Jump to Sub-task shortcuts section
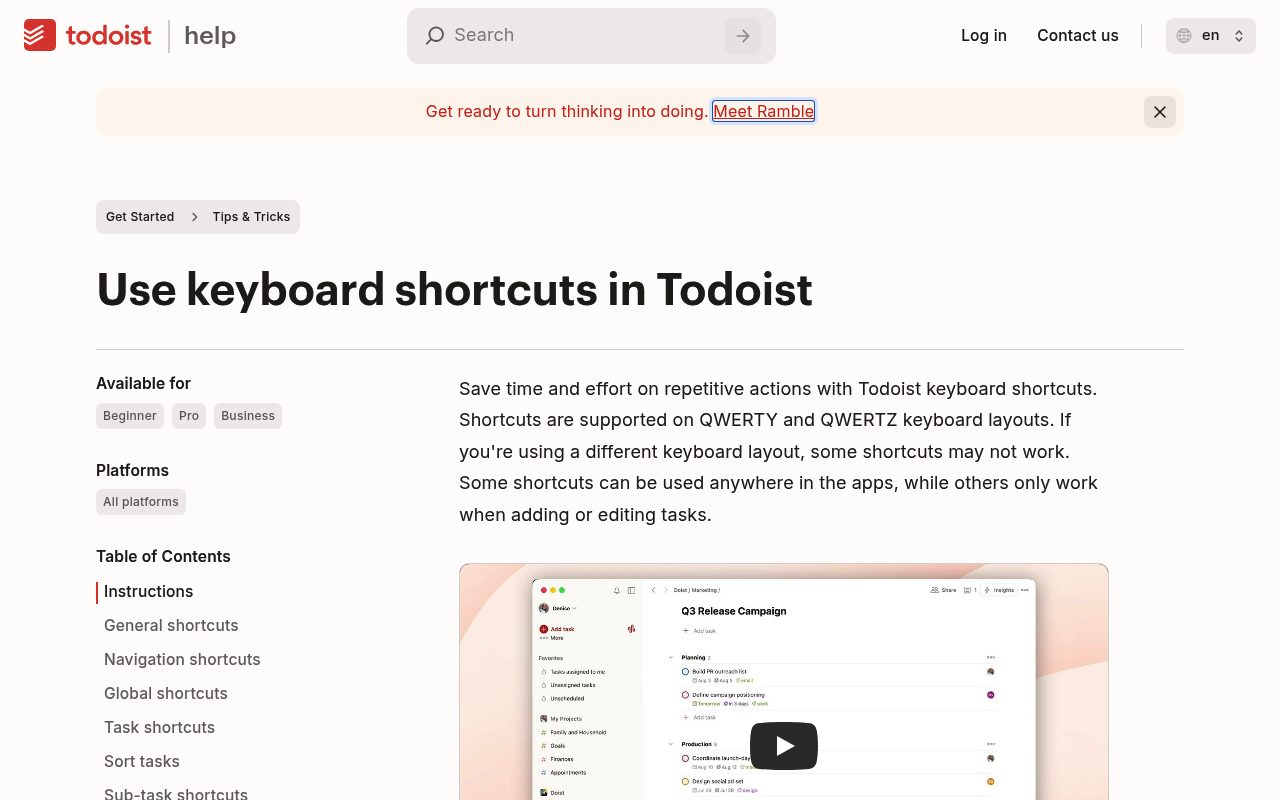 (x=176, y=794)
